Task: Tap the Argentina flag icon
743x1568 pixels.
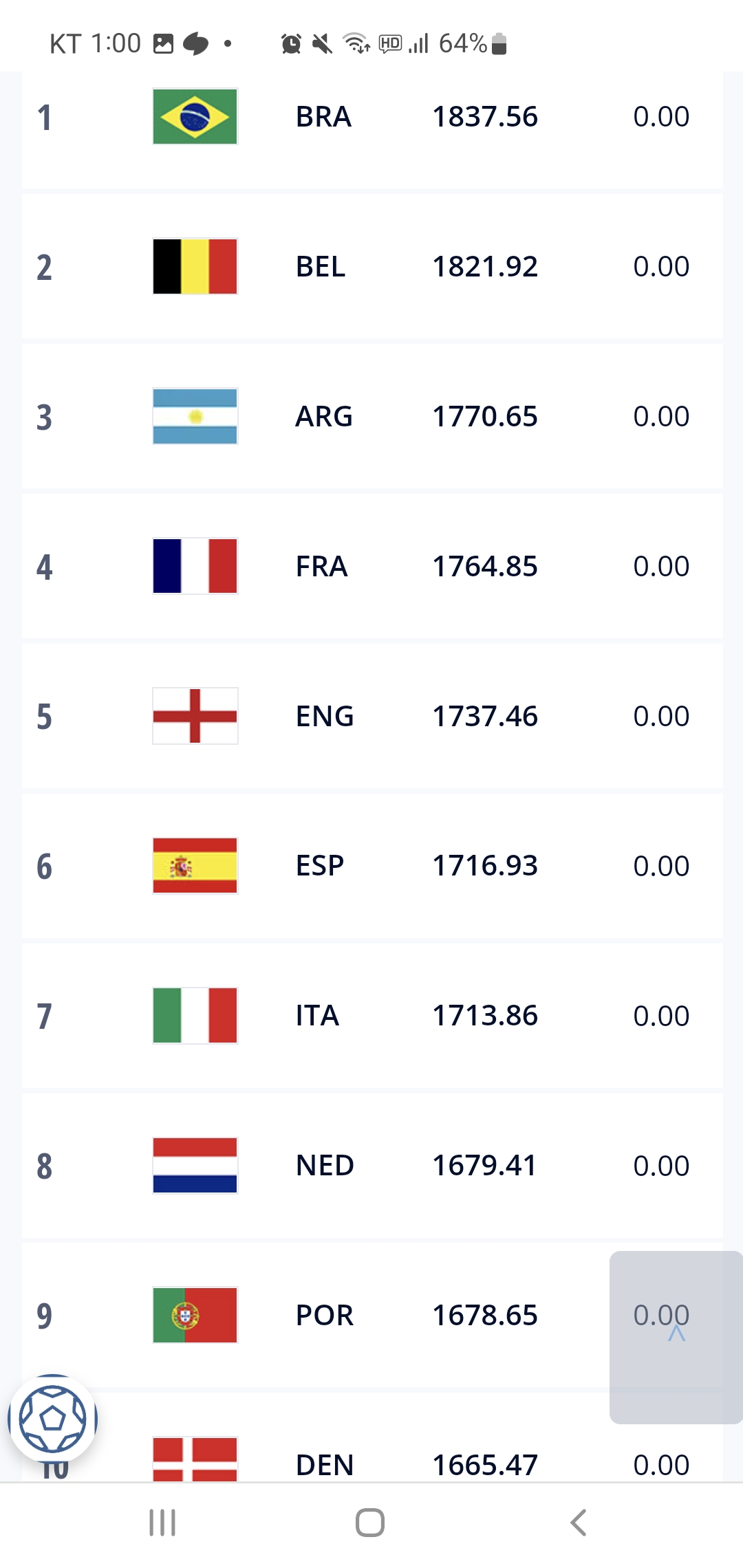Action: click(x=195, y=416)
